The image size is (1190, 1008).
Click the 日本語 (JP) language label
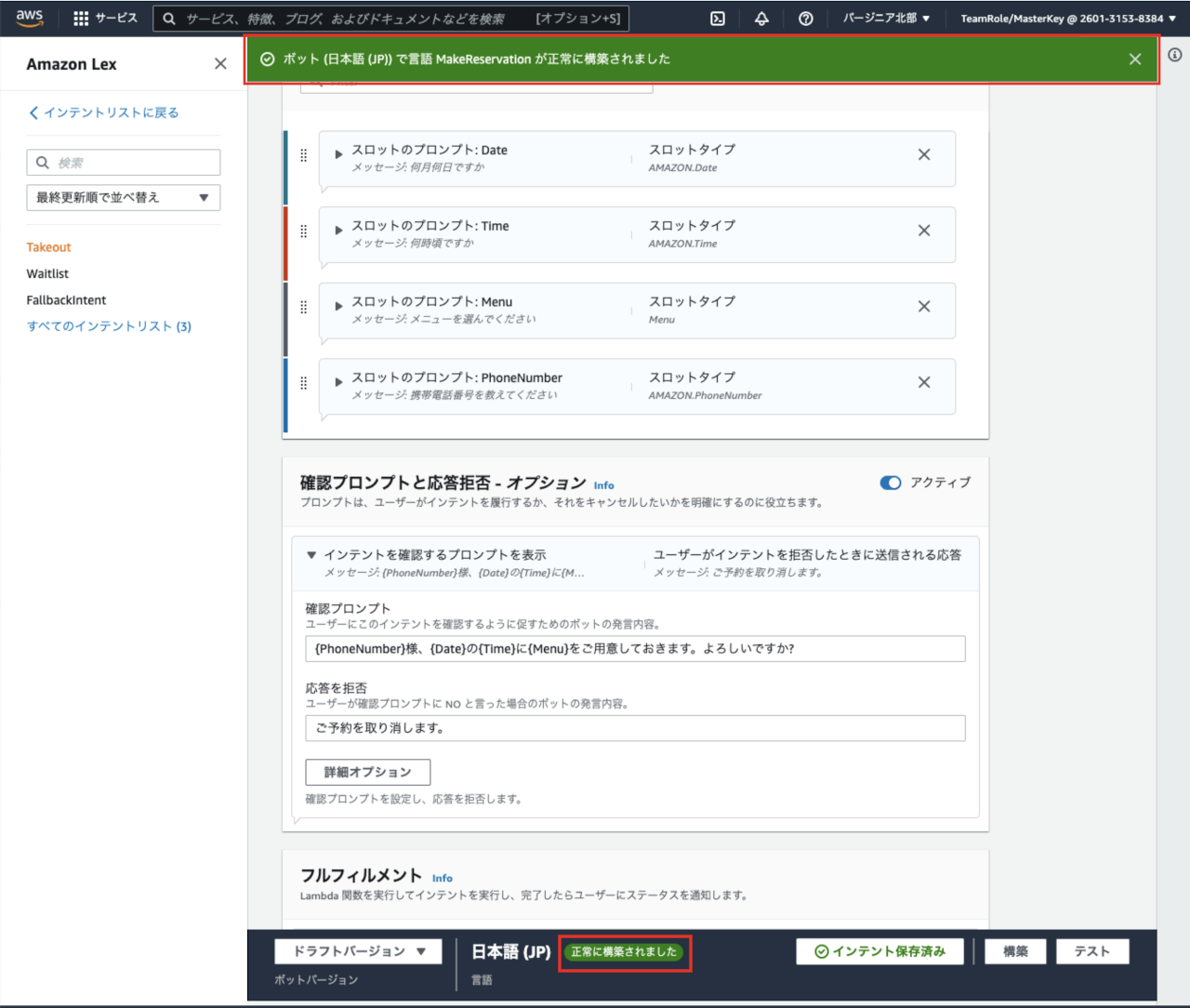click(x=510, y=951)
